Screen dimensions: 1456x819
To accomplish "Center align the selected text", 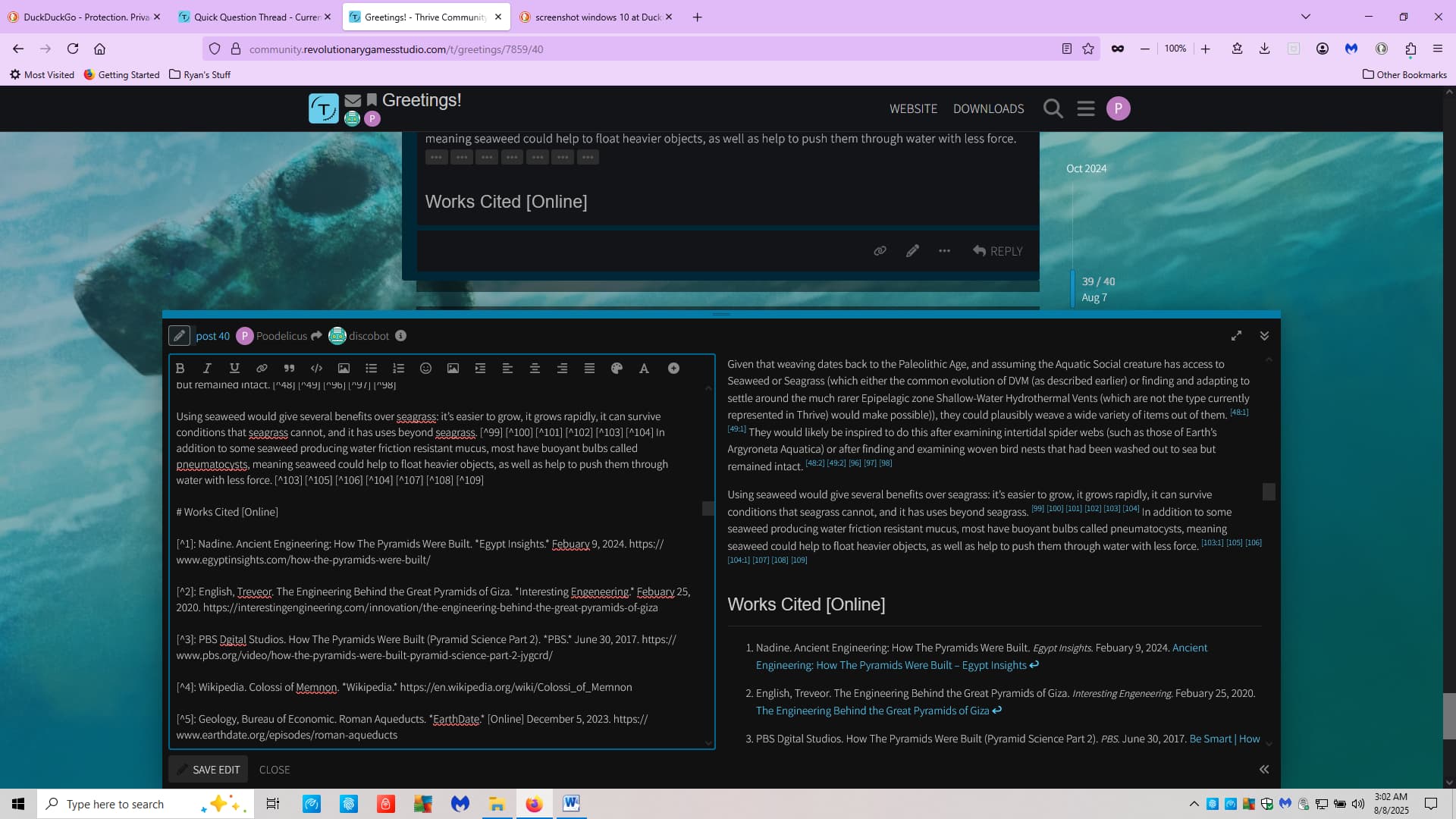I will coord(535,369).
